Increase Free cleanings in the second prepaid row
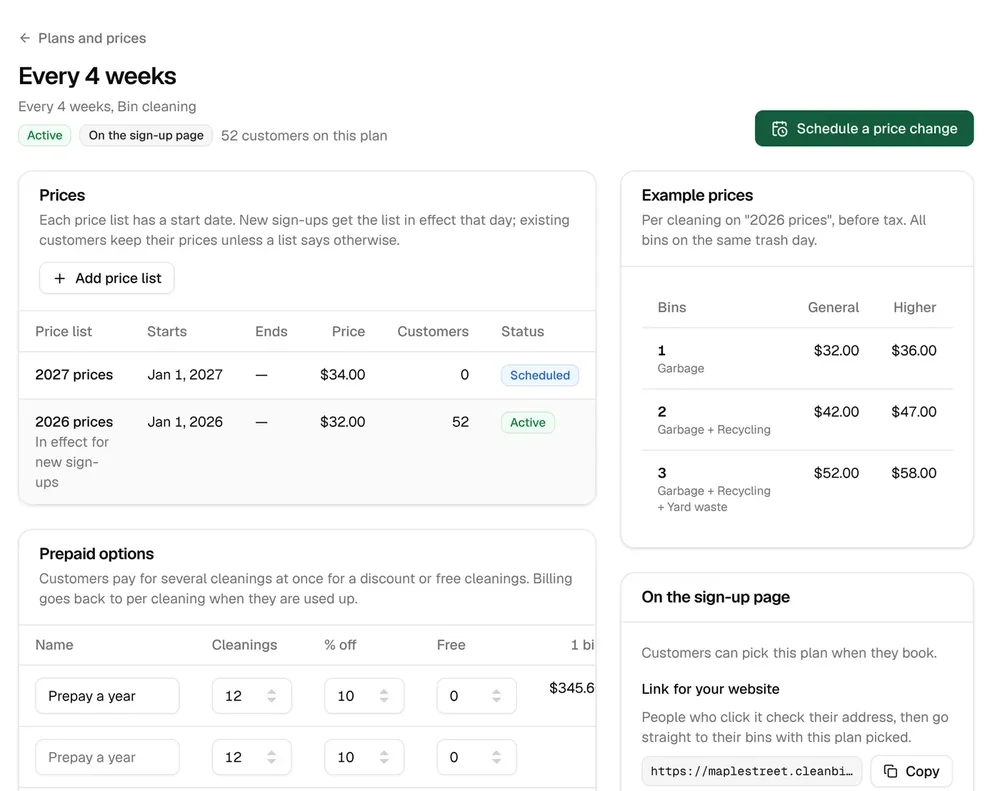1000x791 pixels. (x=496, y=753)
